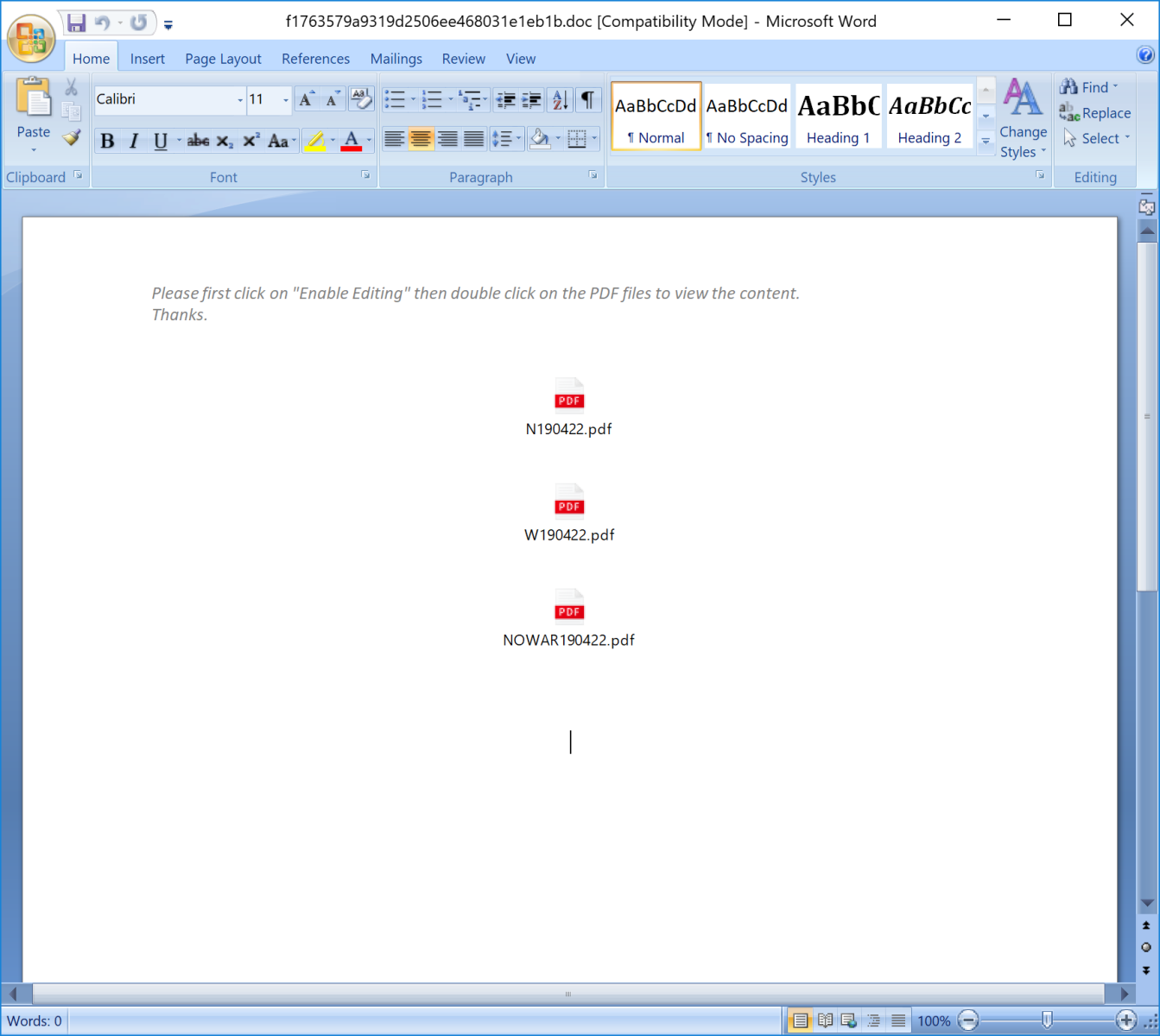Screen dimensions: 1160x1036
Task: Open the Office Button menu
Action: pyautogui.click(x=31, y=39)
